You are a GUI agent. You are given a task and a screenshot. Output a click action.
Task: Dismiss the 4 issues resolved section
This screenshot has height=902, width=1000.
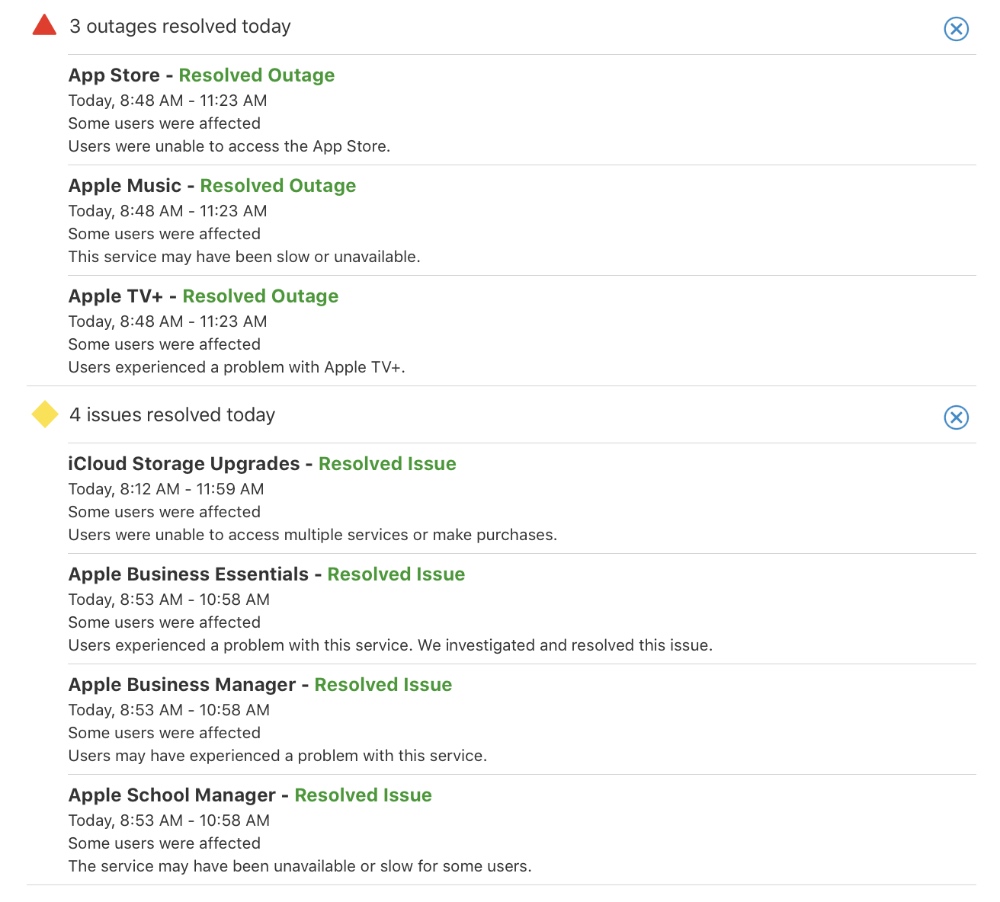[956, 417]
